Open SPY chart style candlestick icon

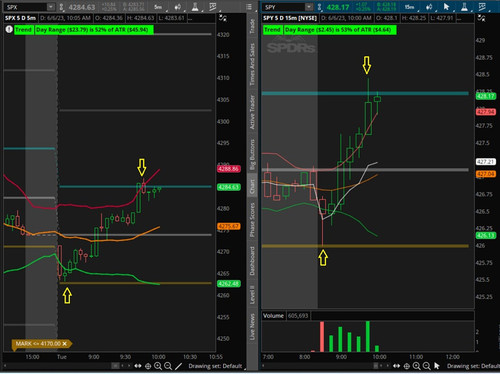(x=429, y=7)
